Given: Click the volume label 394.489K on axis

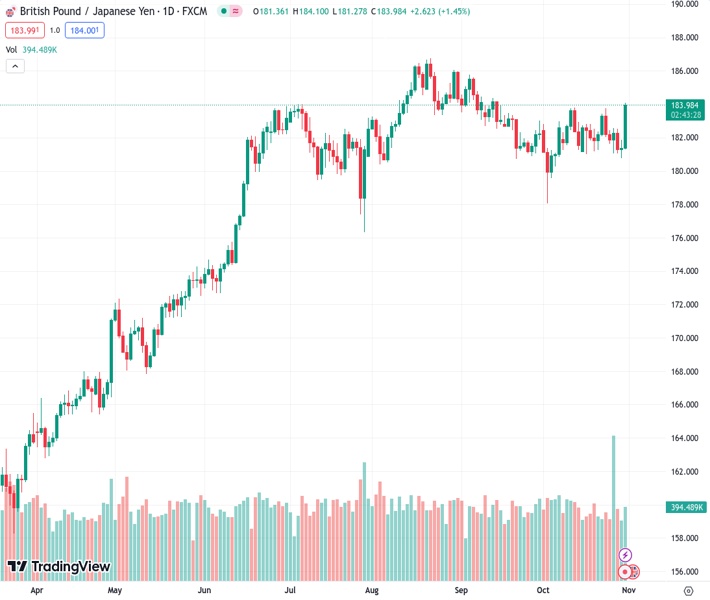Looking at the screenshot, I should click(x=686, y=508).
